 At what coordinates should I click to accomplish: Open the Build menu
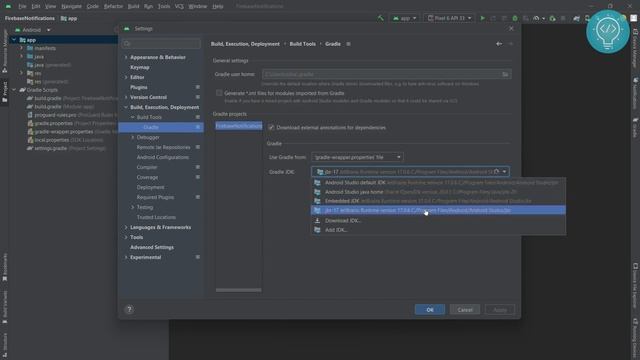133,6
